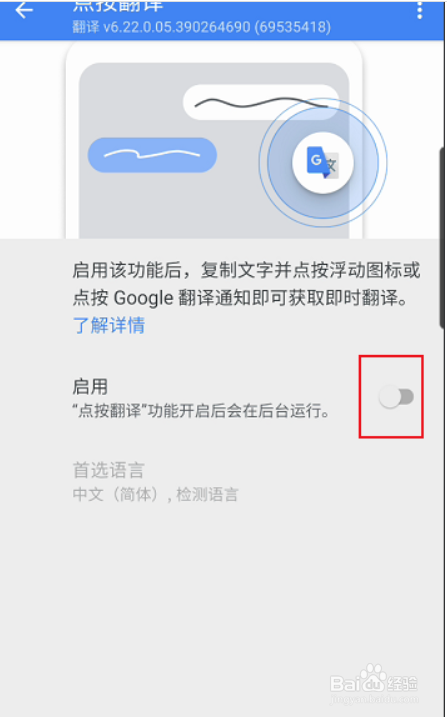Go back using the top-left arrow
Viewport: 447px width, 717px height.
coord(24,10)
